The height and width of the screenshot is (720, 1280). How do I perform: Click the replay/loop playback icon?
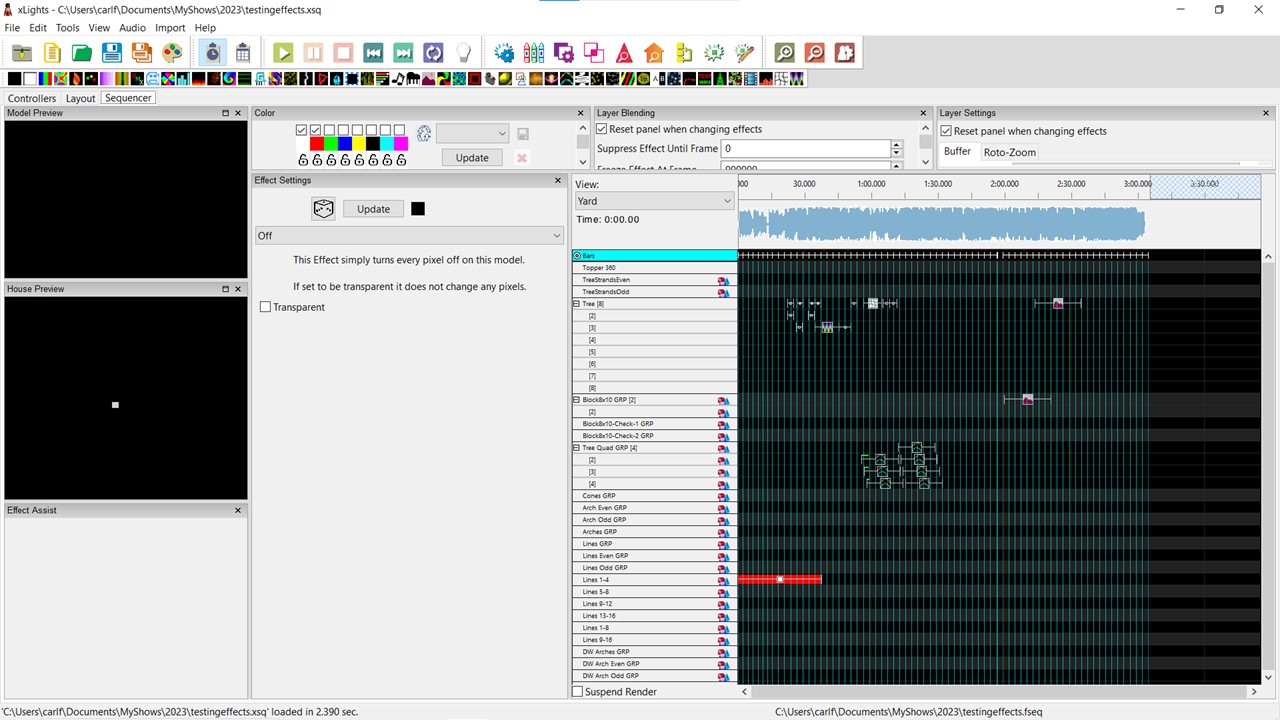point(433,52)
